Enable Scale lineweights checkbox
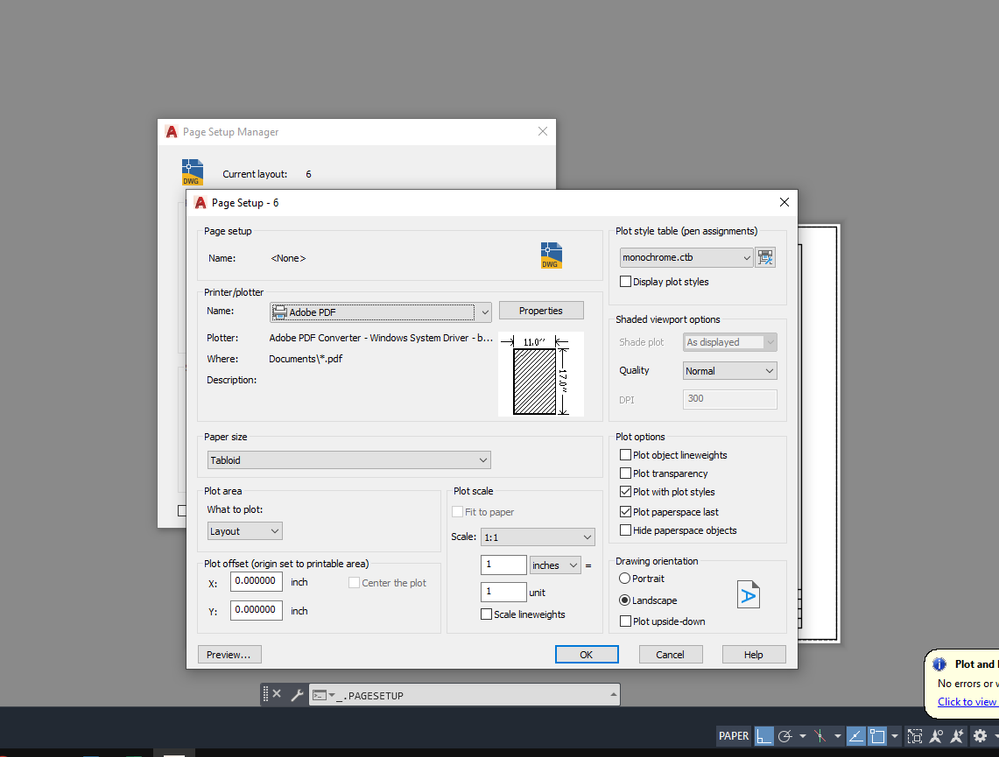The height and width of the screenshot is (757, 999). 486,614
